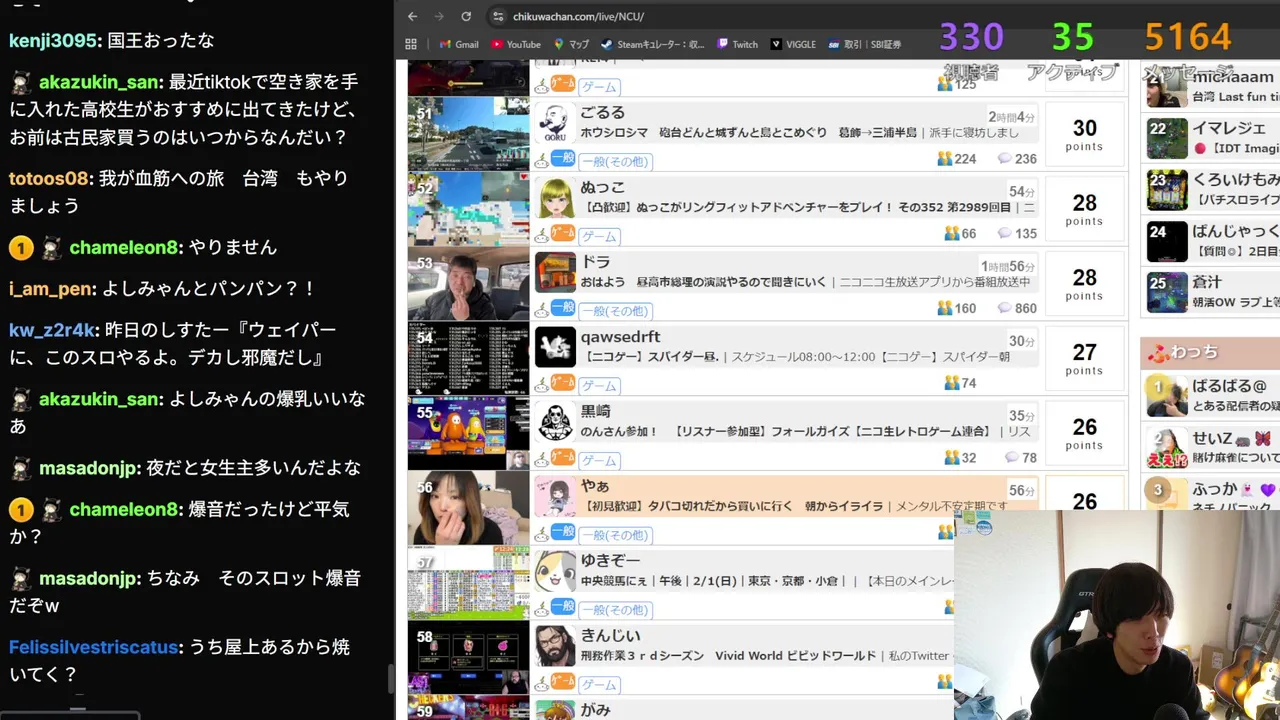
Task: Click chat username Felissilvestriscatus
Action: [95, 647]
